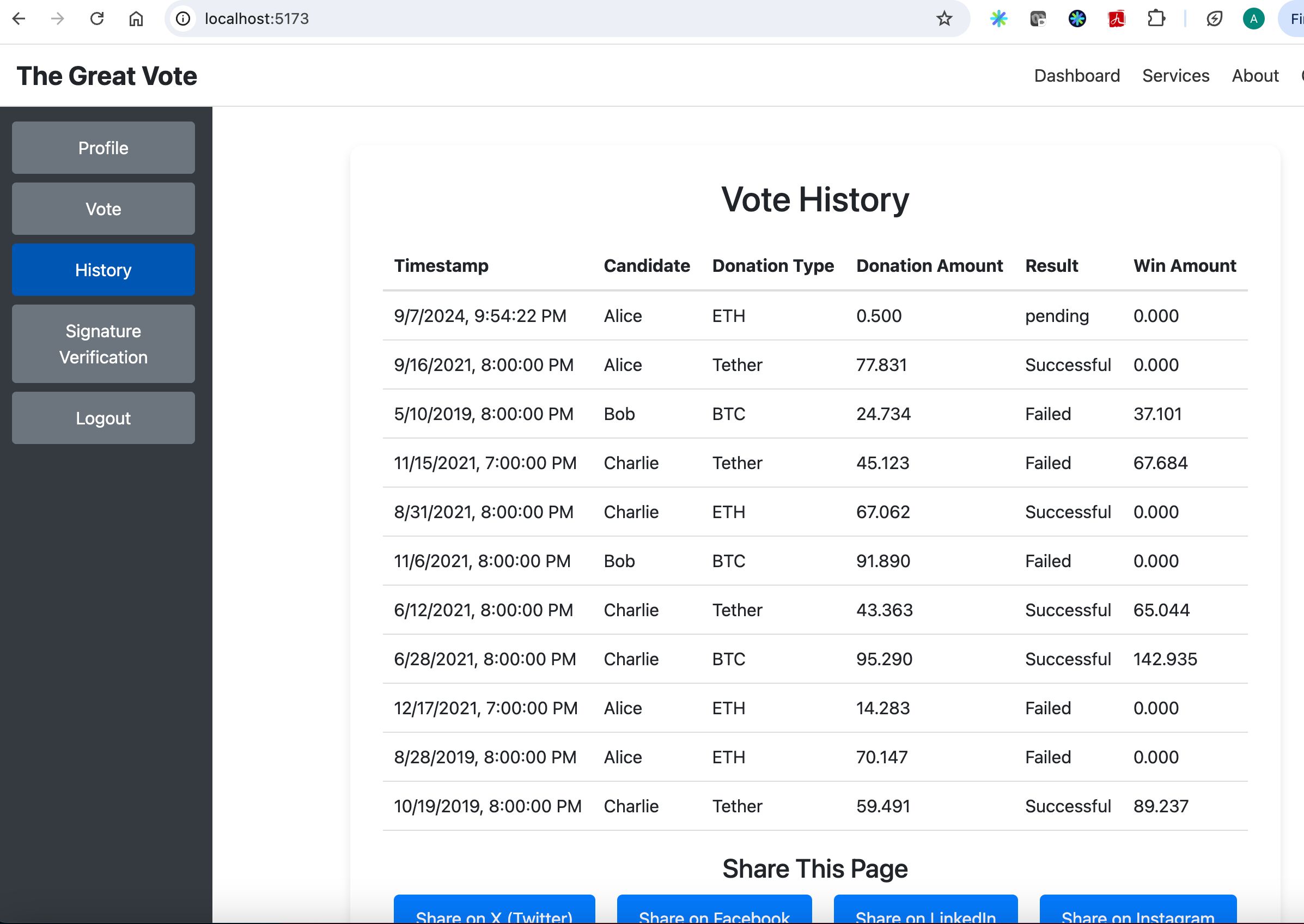Click the Vote sidebar icon

click(103, 208)
